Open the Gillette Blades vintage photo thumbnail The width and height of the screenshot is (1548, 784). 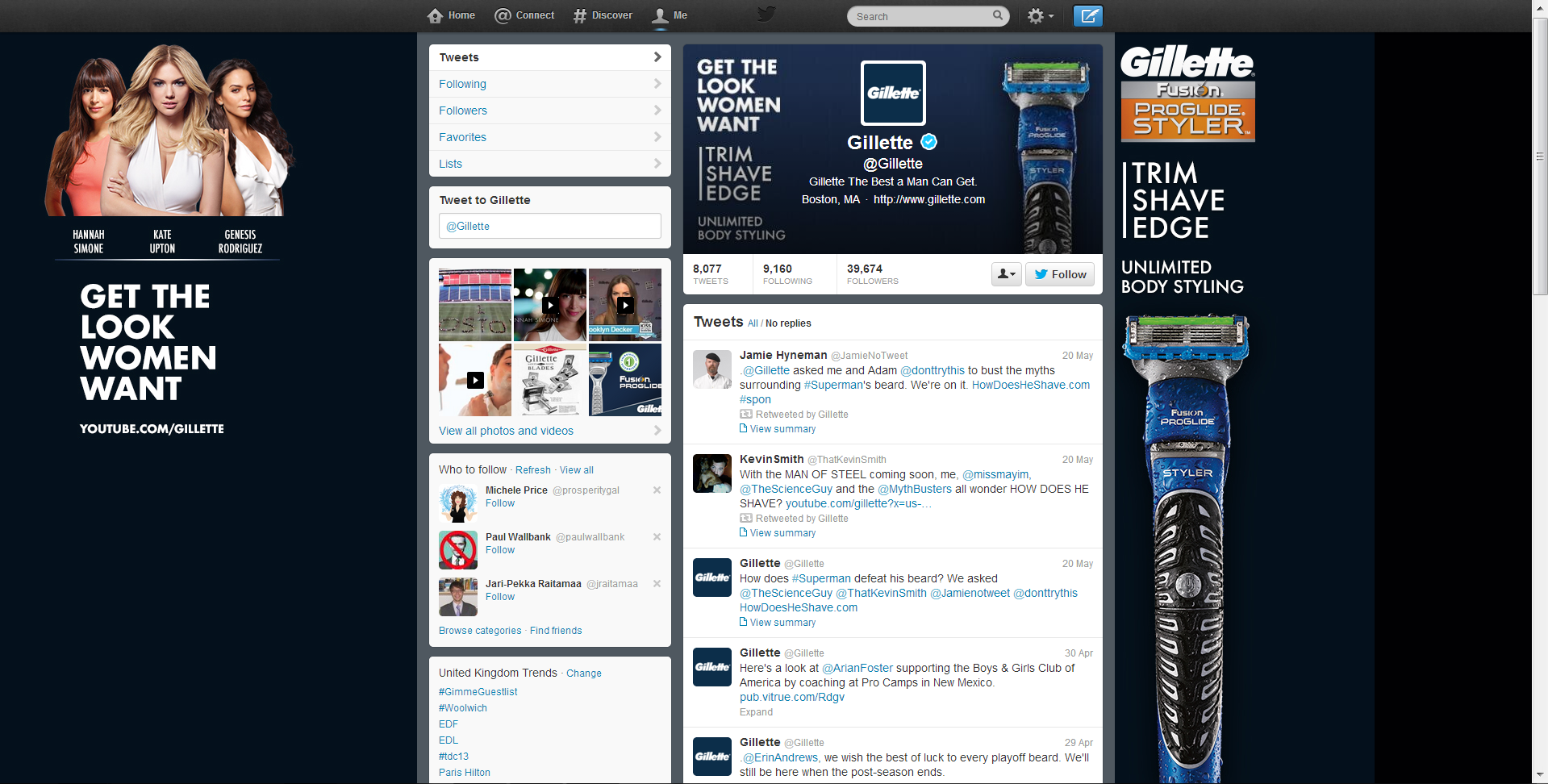(x=550, y=380)
